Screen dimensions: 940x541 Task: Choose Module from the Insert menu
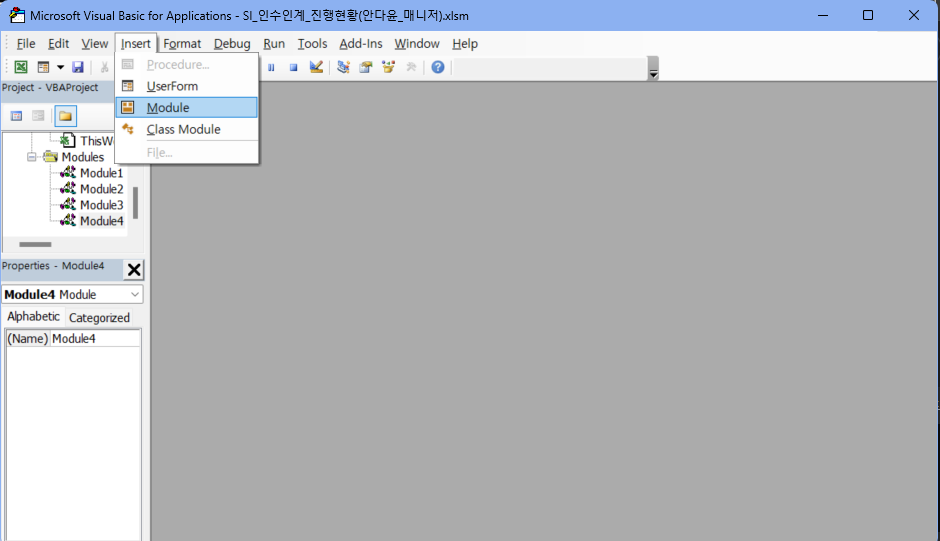click(186, 107)
